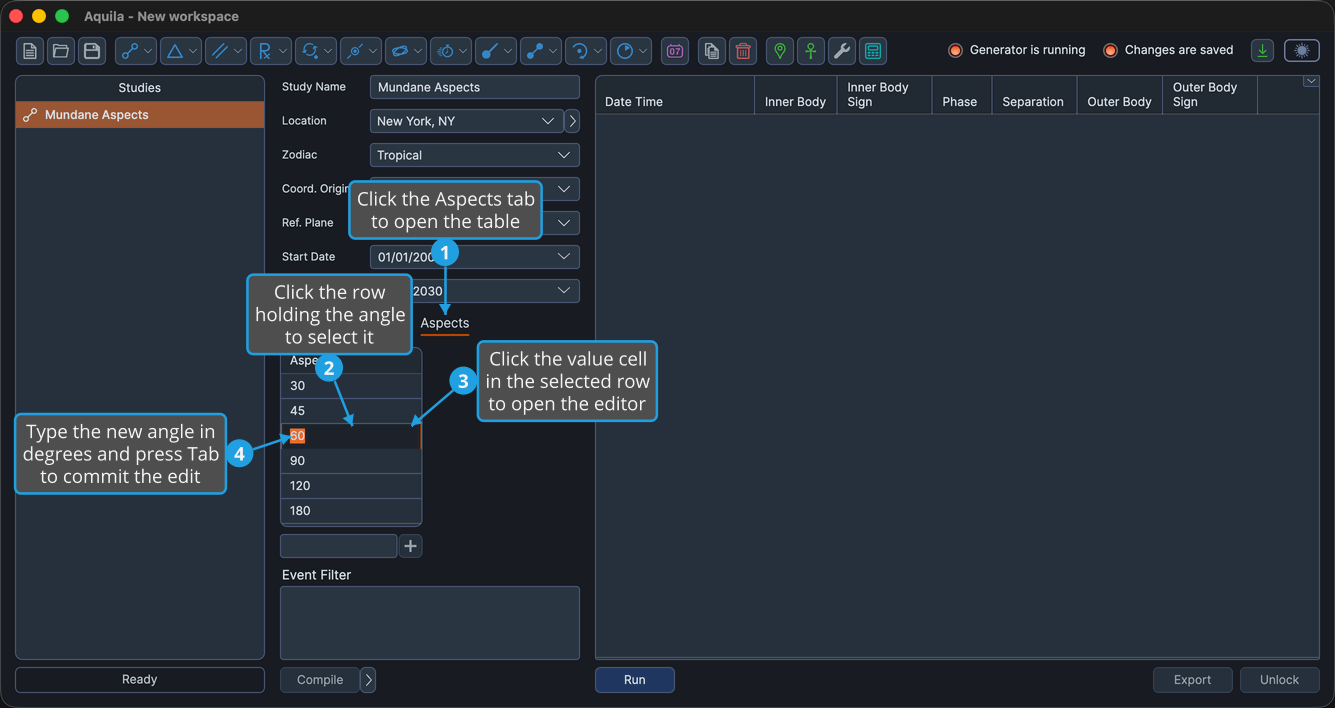Click the Date Time column header

point(675,95)
